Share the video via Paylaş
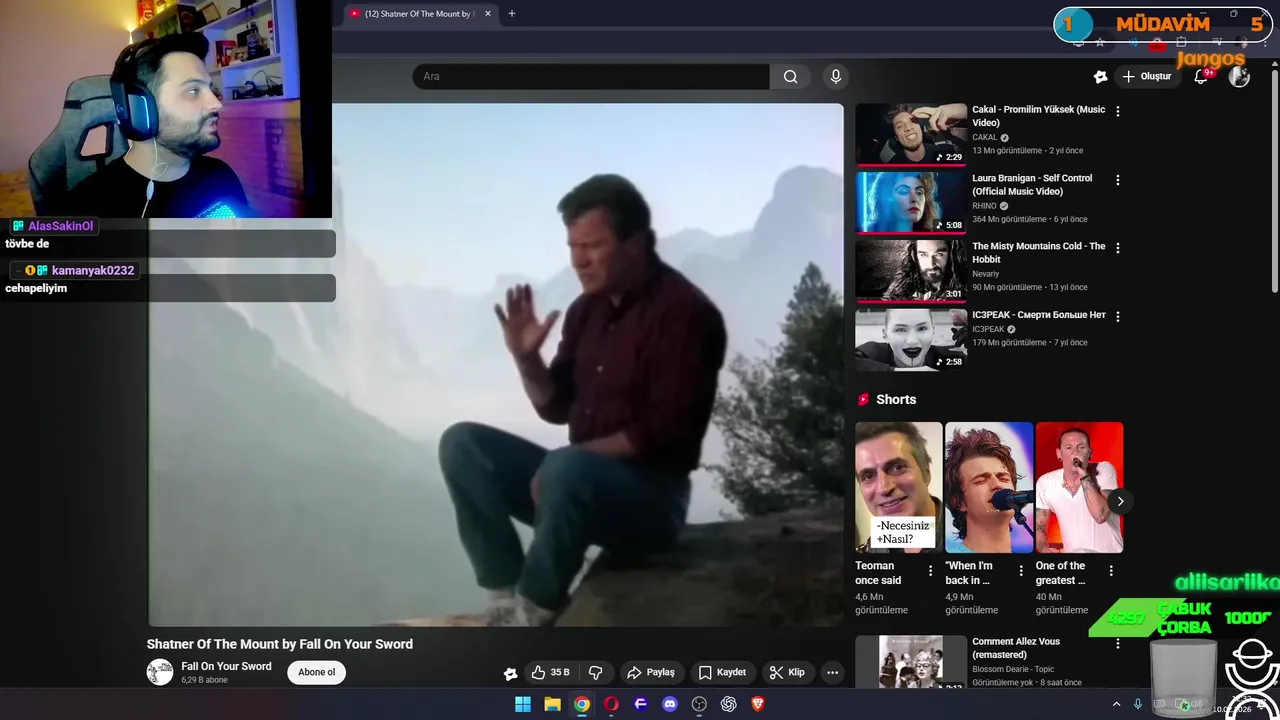Image resolution: width=1280 pixels, height=720 pixels. click(651, 672)
